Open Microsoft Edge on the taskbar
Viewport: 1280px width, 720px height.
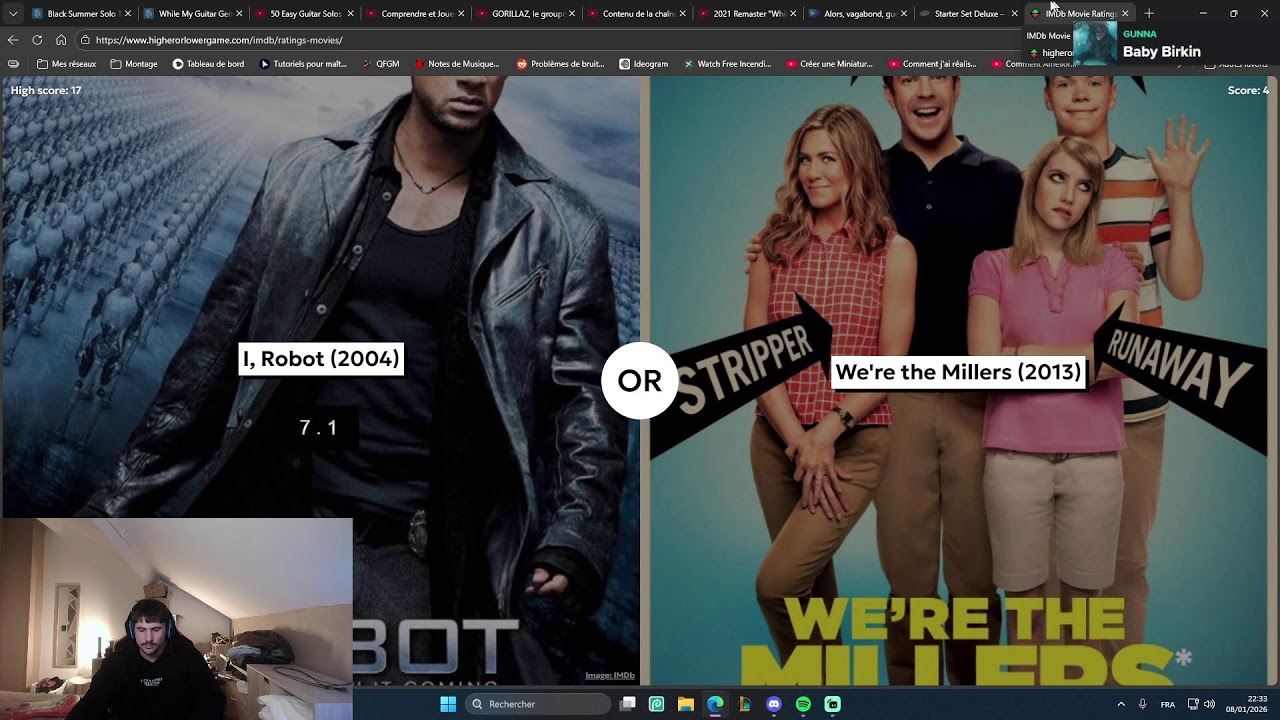pos(715,704)
